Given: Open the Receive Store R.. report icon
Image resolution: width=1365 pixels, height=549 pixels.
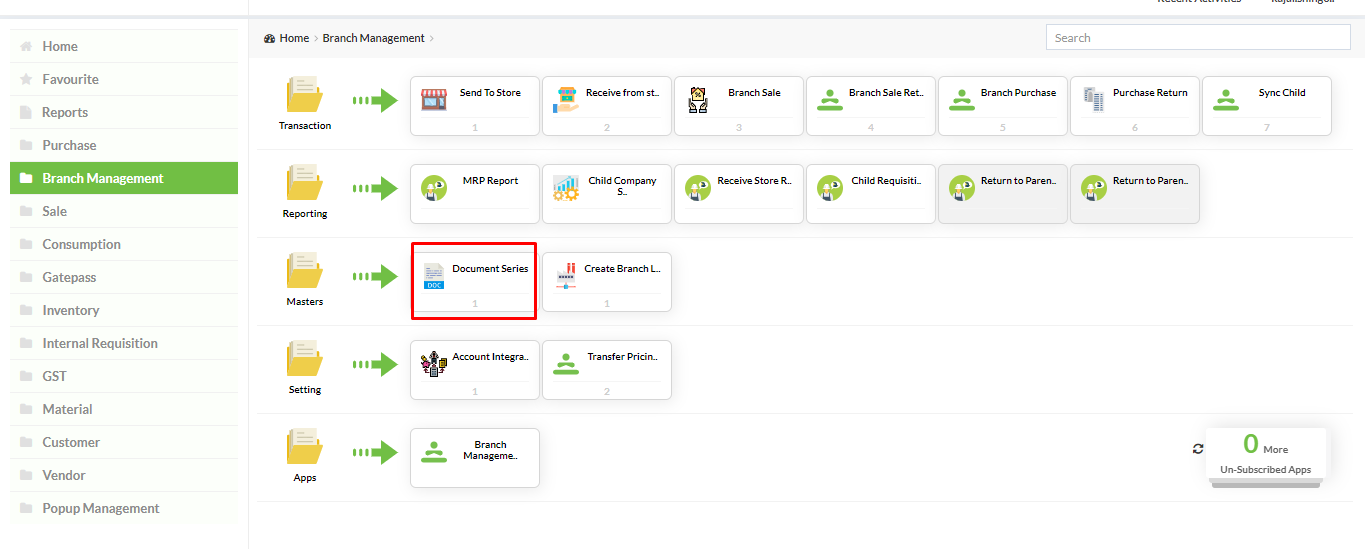Looking at the screenshot, I should click(698, 188).
